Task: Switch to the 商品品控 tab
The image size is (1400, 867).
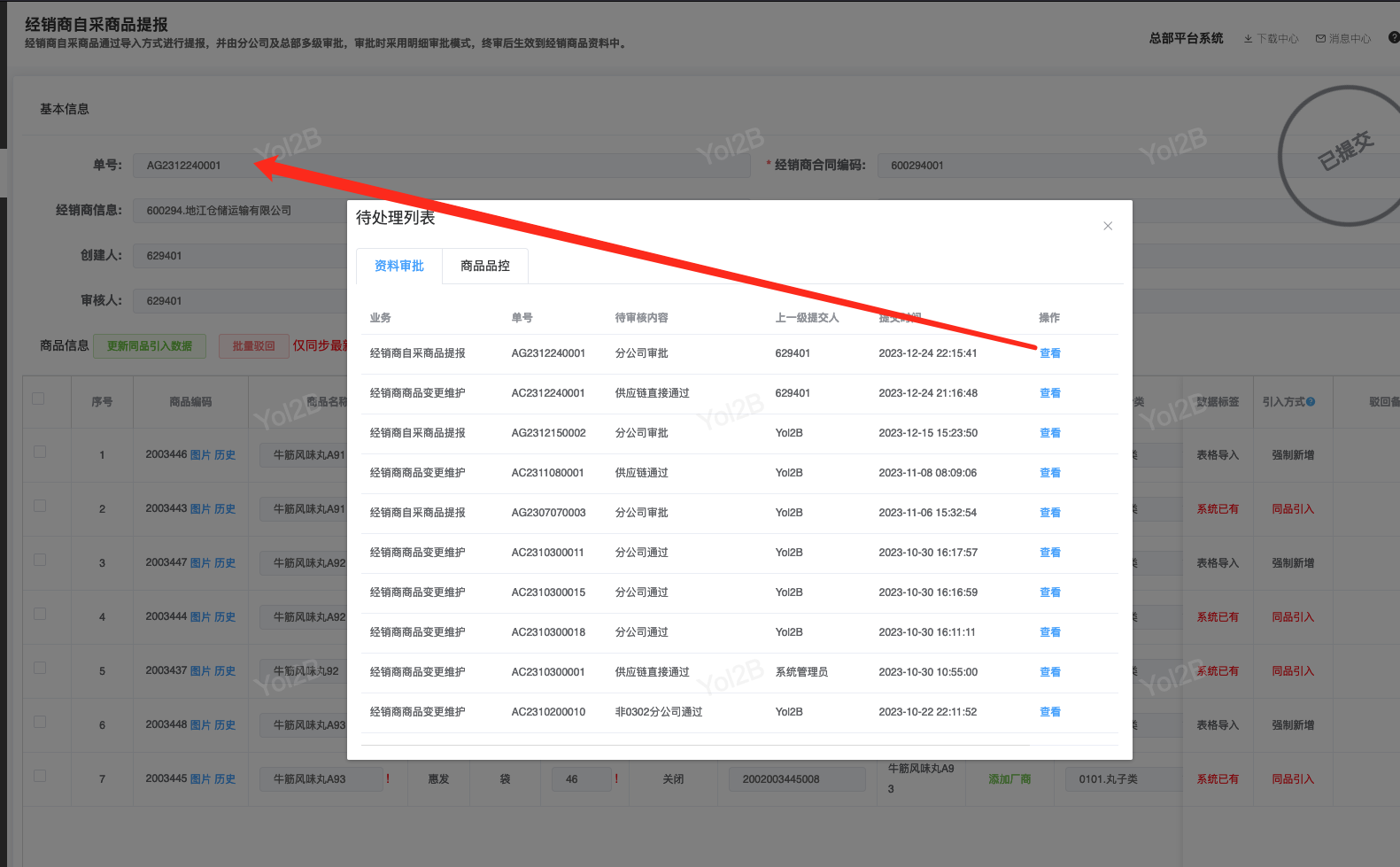Action: 484,266
